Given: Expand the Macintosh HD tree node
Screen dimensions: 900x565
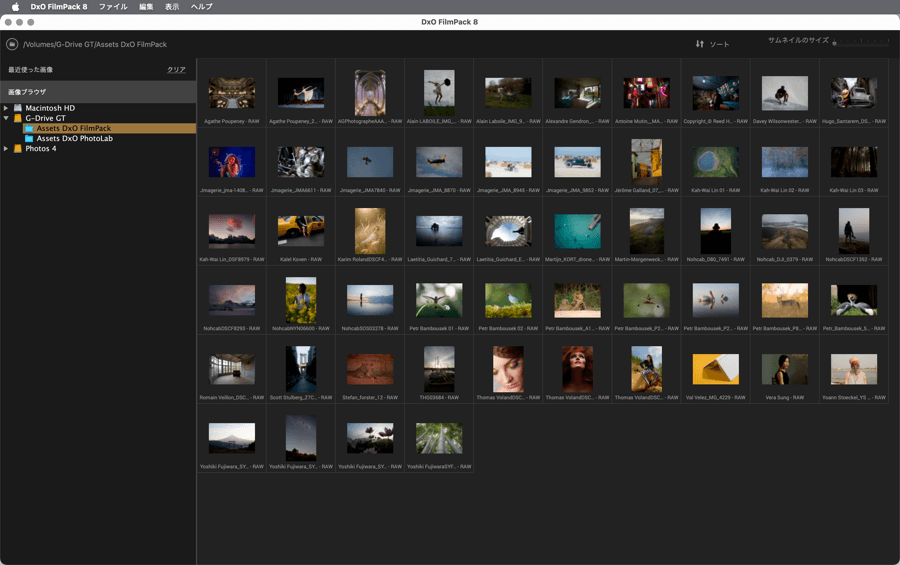Looking at the screenshot, I should click(6, 108).
